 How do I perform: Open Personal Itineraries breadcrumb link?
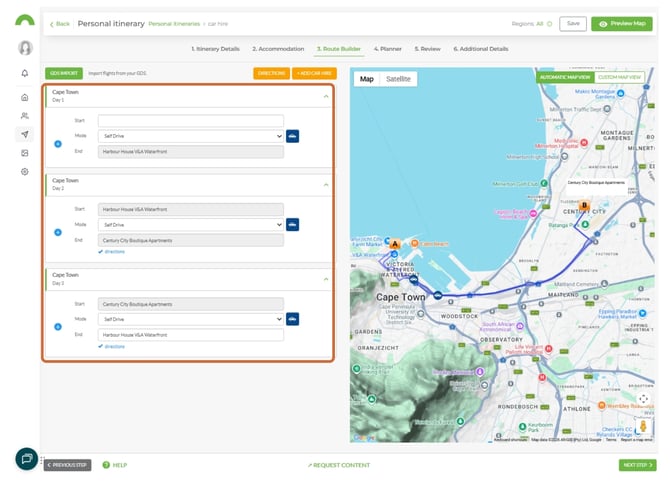(x=174, y=24)
